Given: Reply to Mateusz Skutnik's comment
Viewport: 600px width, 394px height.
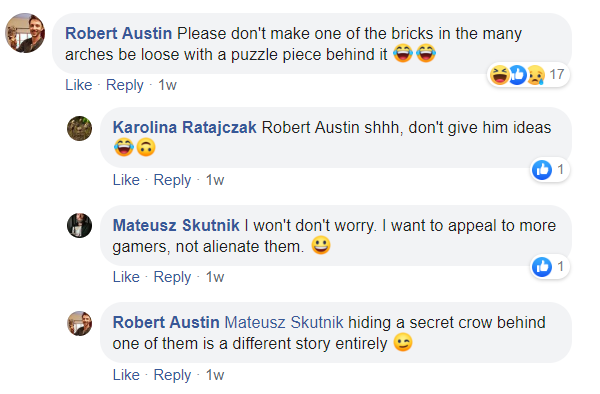Looking at the screenshot, I should (172, 277).
